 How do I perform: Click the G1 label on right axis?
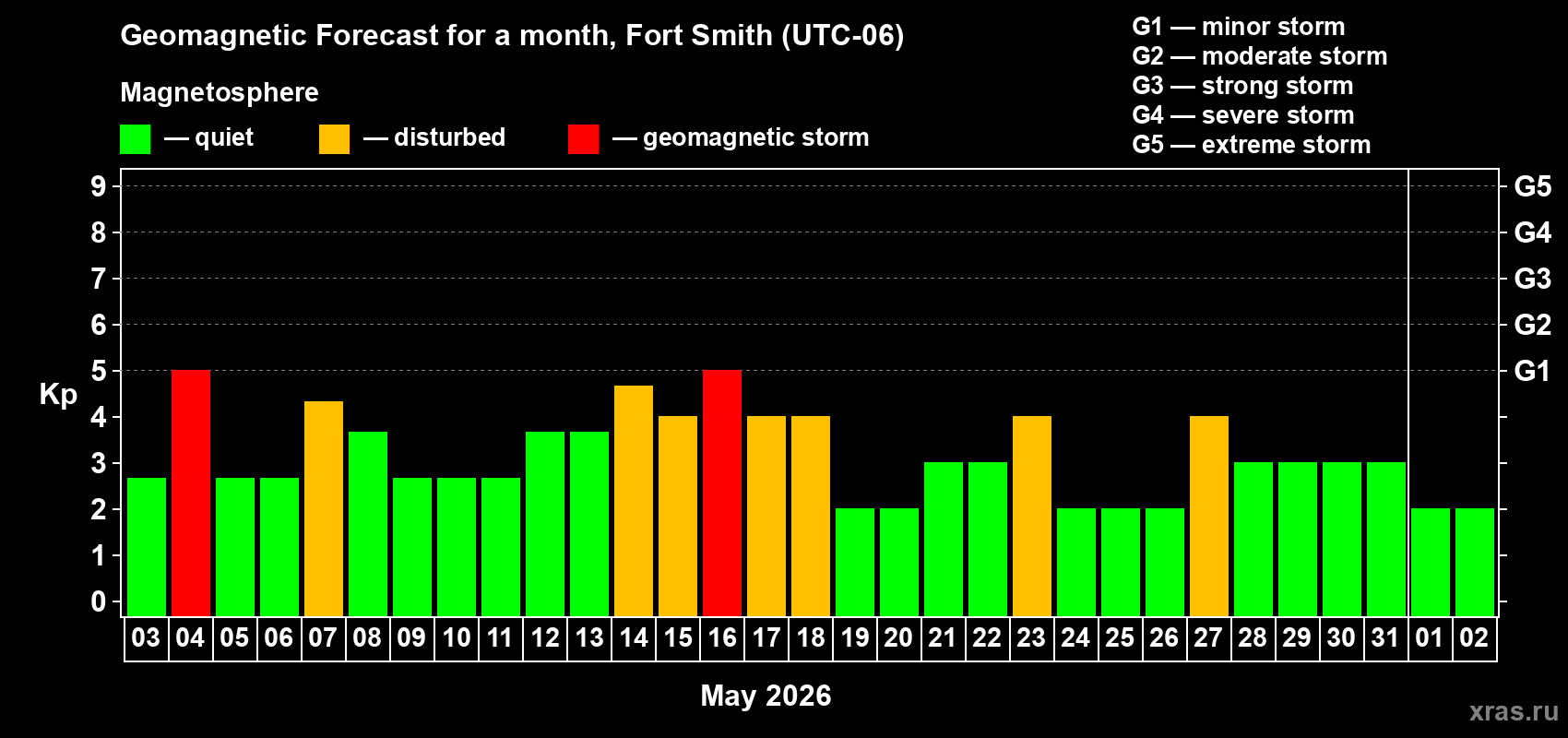tap(1532, 371)
